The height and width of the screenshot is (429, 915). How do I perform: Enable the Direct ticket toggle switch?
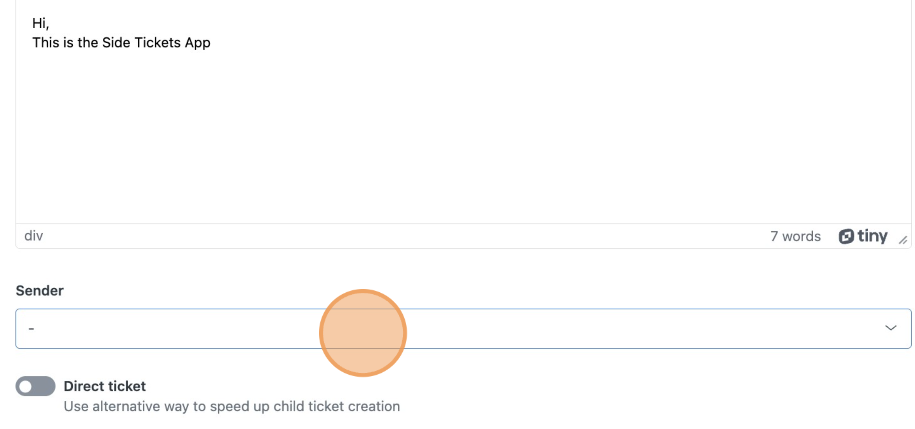35,386
